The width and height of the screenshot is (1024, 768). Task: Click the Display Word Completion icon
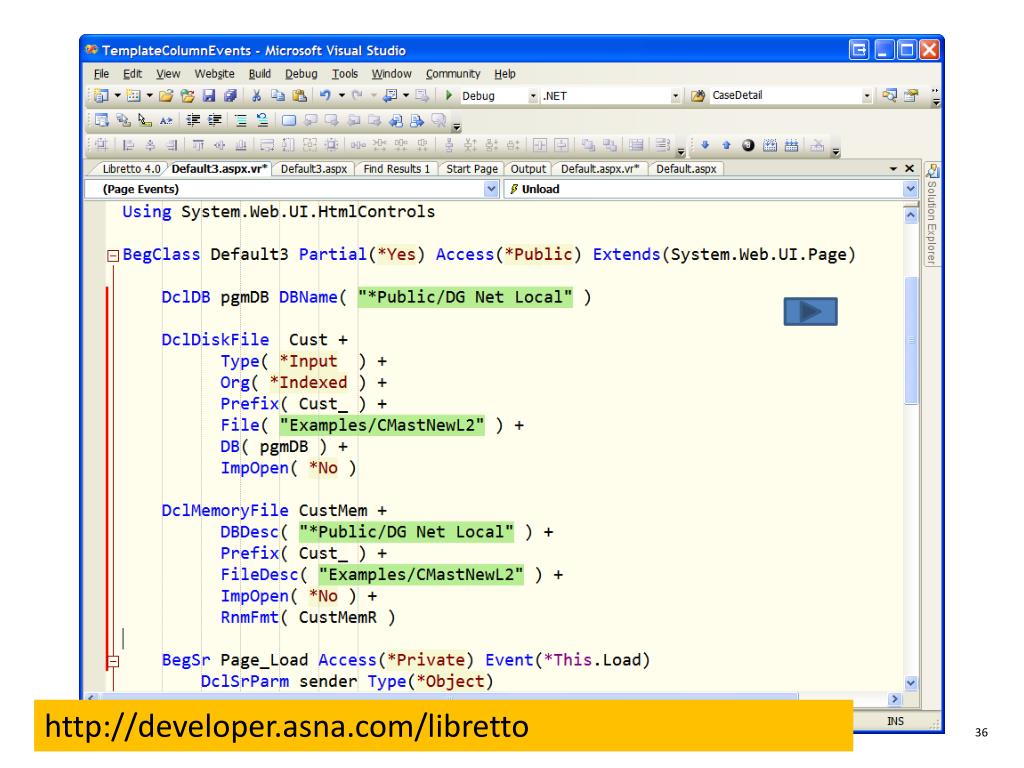[x=167, y=120]
